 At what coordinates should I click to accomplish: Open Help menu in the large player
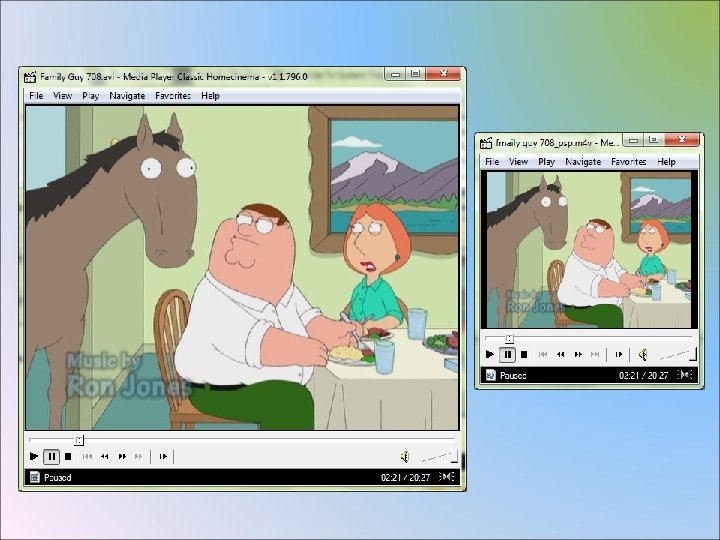tap(210, 96)
